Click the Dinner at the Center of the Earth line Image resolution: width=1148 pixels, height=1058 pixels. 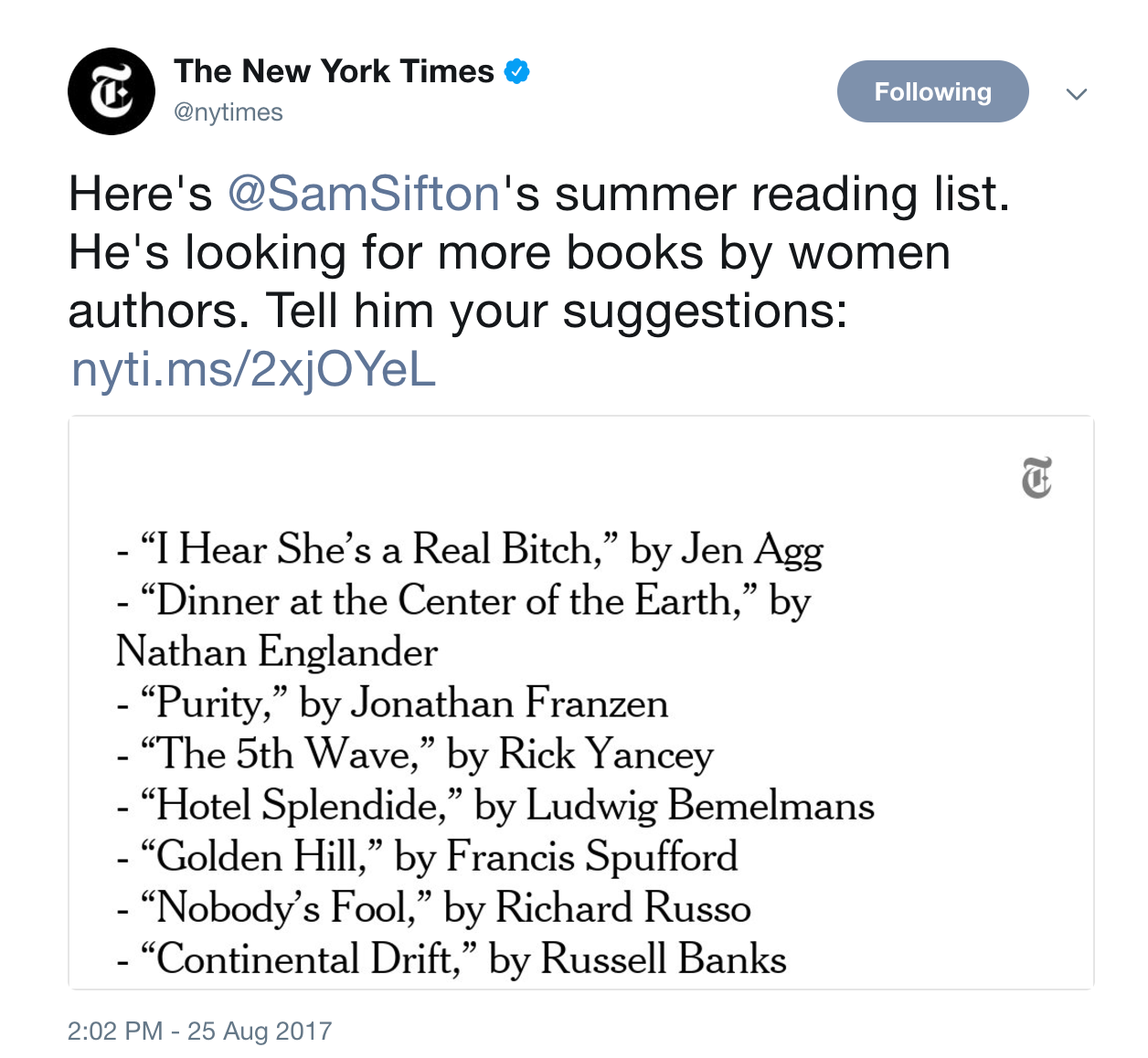tap(464, 601)
